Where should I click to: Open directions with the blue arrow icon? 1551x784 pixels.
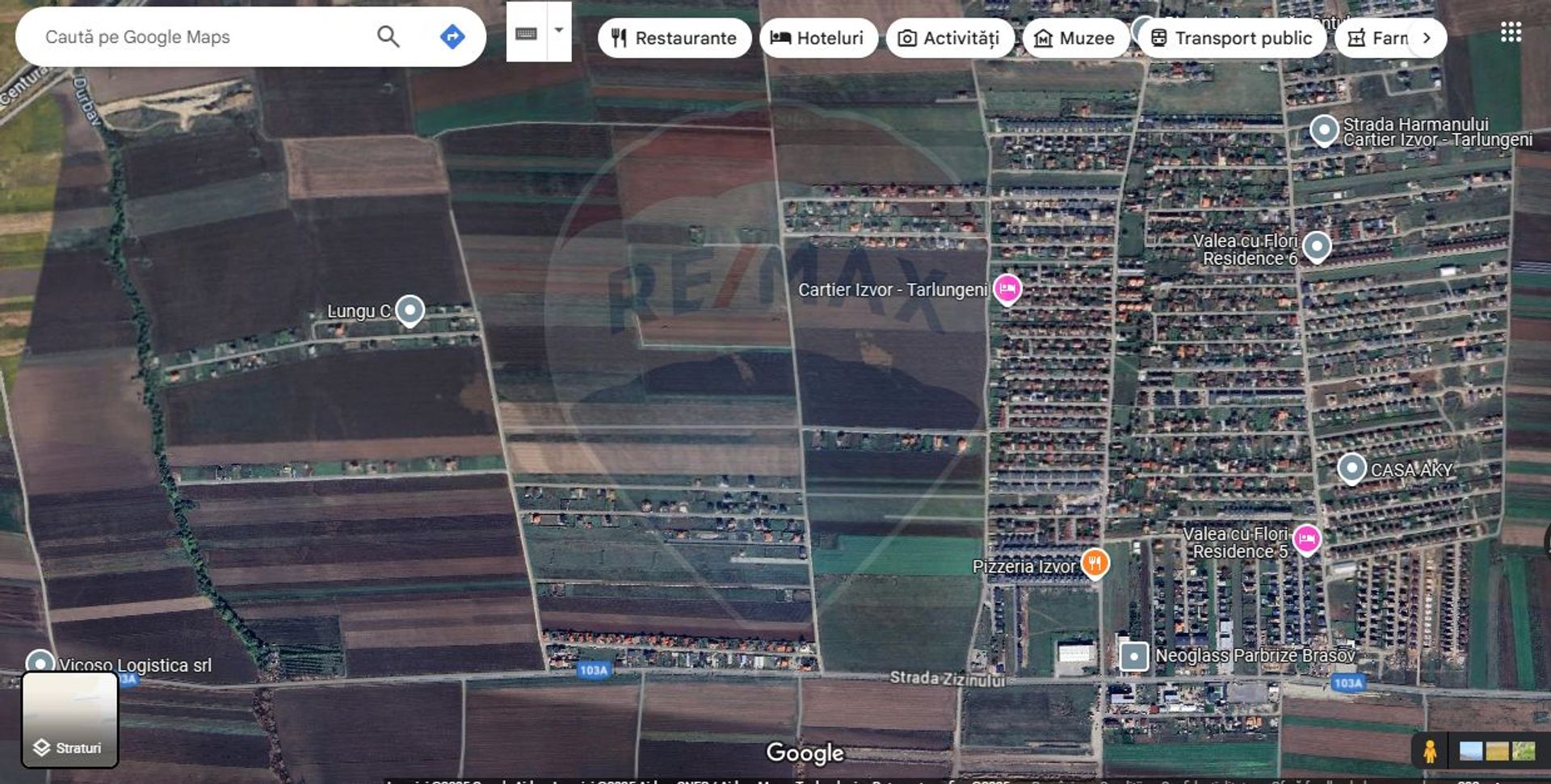click(x=452, y=36)
